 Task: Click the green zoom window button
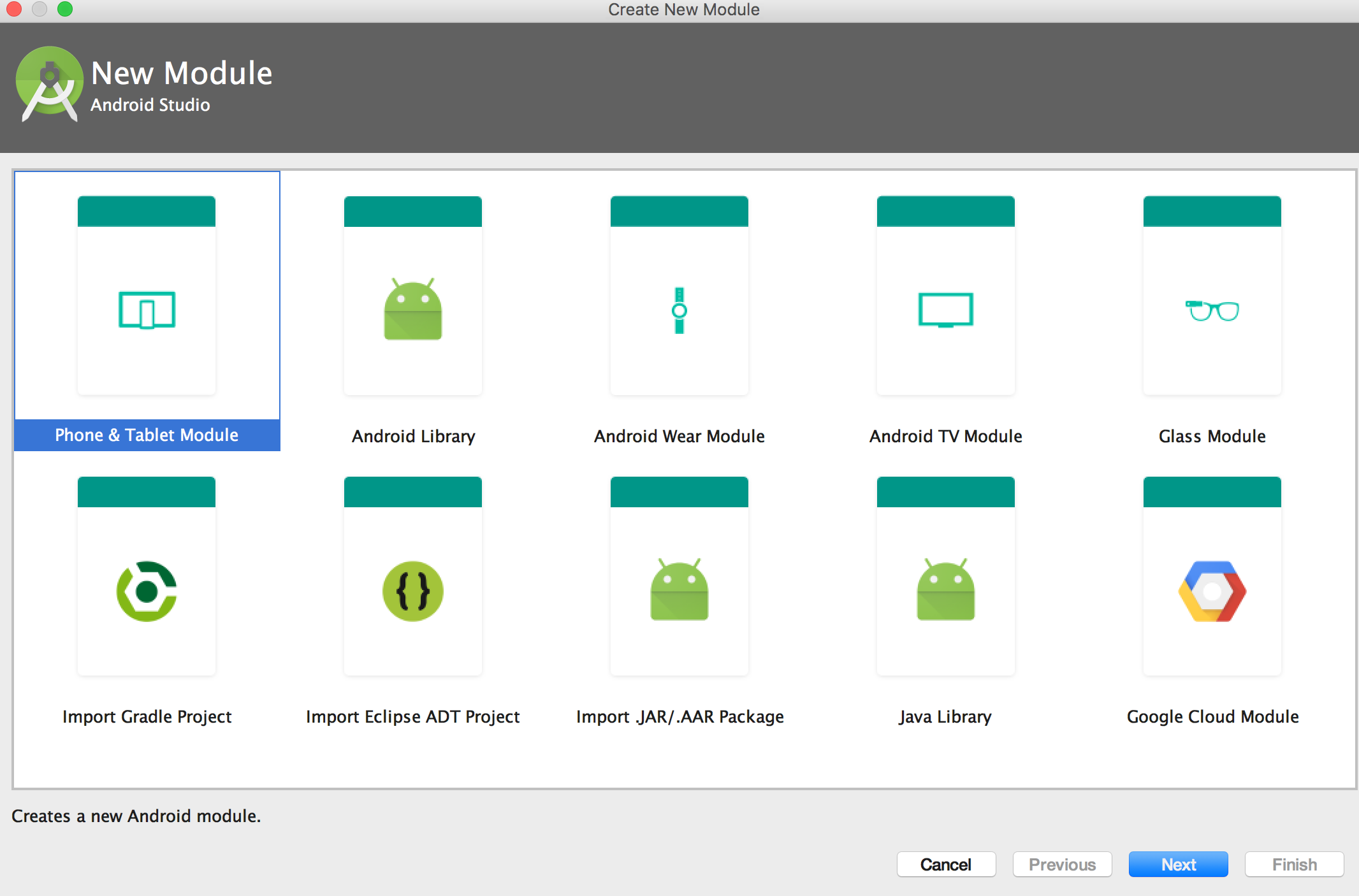pyautogui.click(x=65, y=9)
